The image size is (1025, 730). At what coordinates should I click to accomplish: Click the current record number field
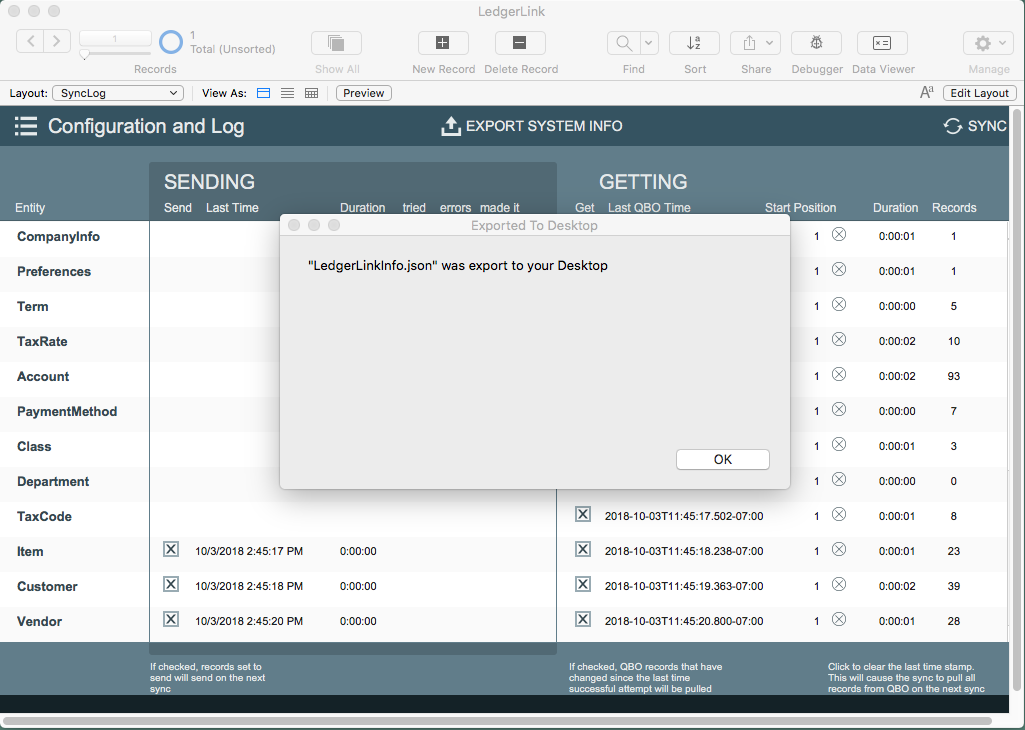pos(115,39)
